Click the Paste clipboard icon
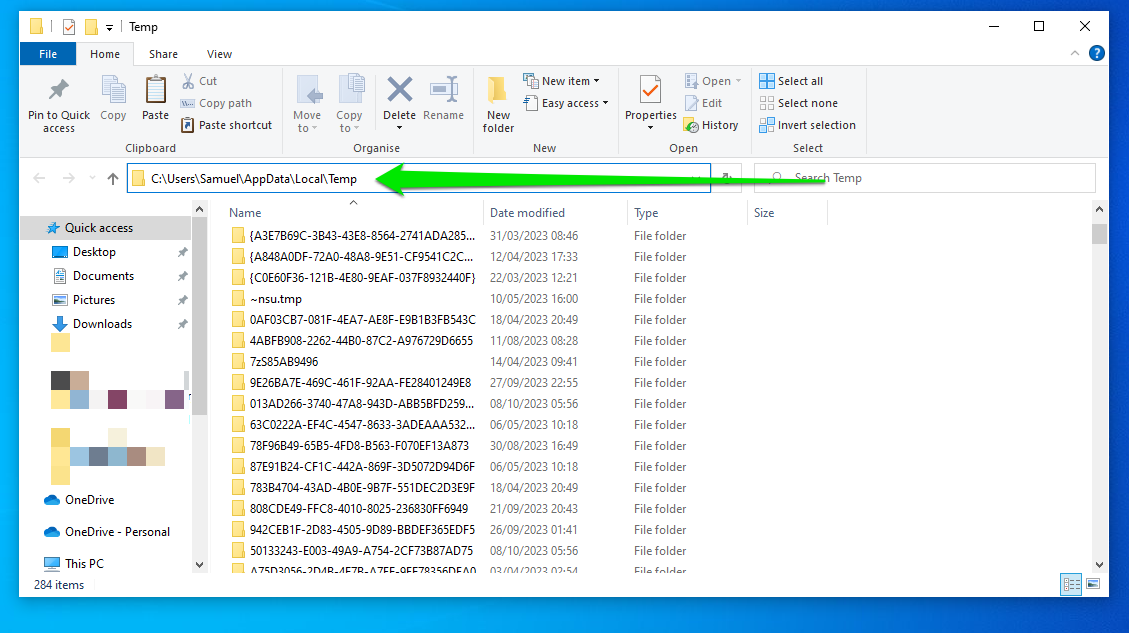 coord(155,91)
